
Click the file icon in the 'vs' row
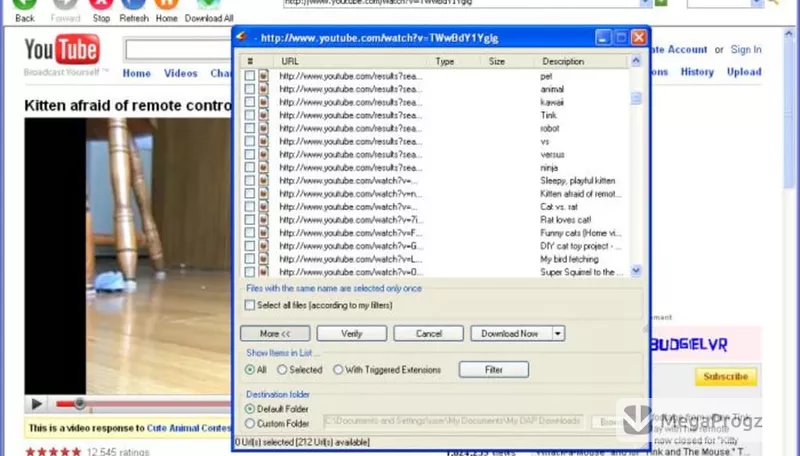263,141
